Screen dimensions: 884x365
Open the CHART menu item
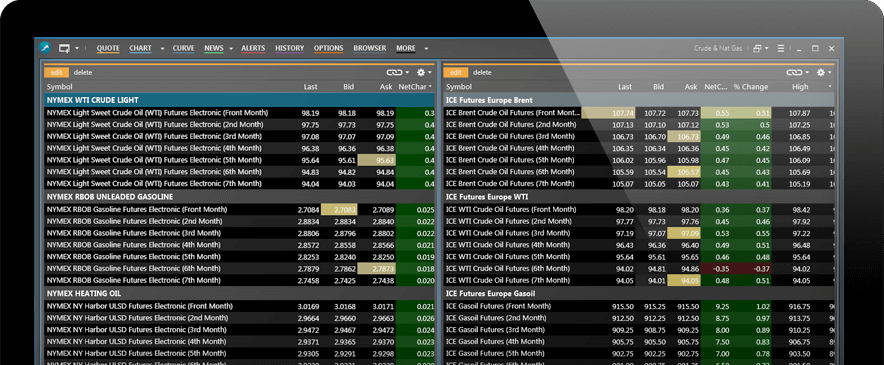[x=140, y=49]
